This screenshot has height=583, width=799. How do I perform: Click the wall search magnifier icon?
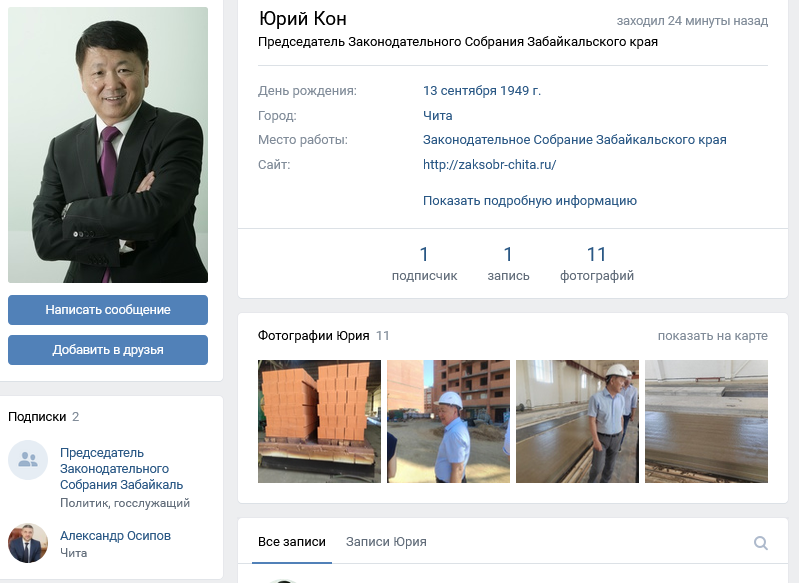click(x=760, y=543)
